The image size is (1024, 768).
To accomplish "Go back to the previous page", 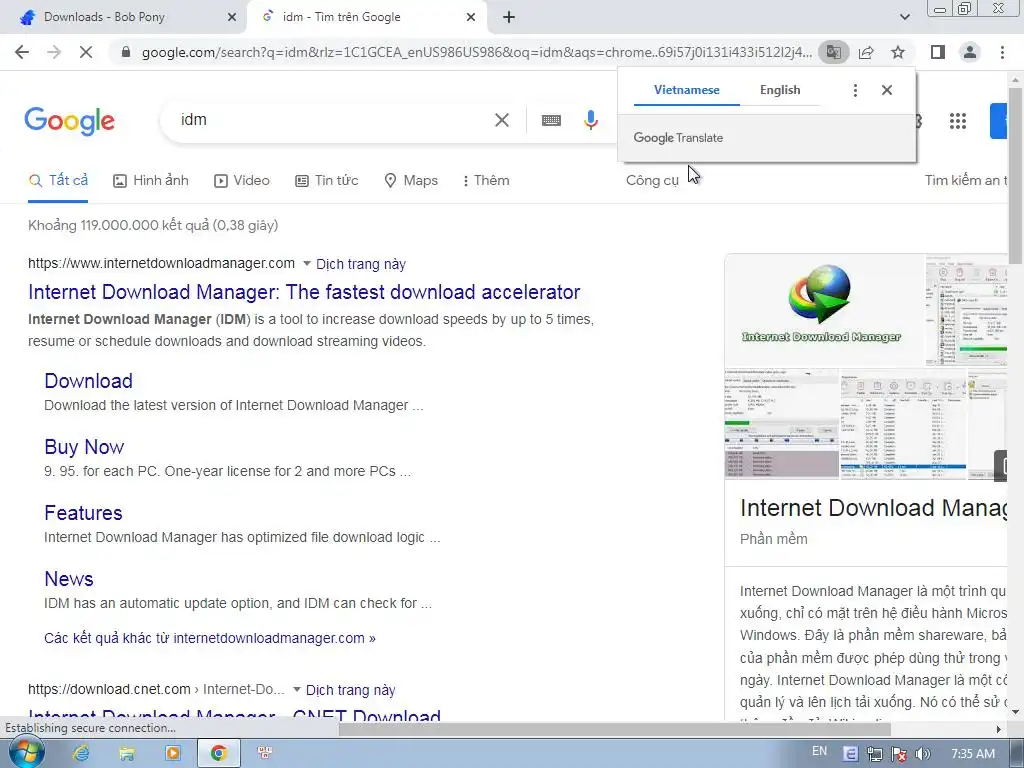I will click(22, 52).
